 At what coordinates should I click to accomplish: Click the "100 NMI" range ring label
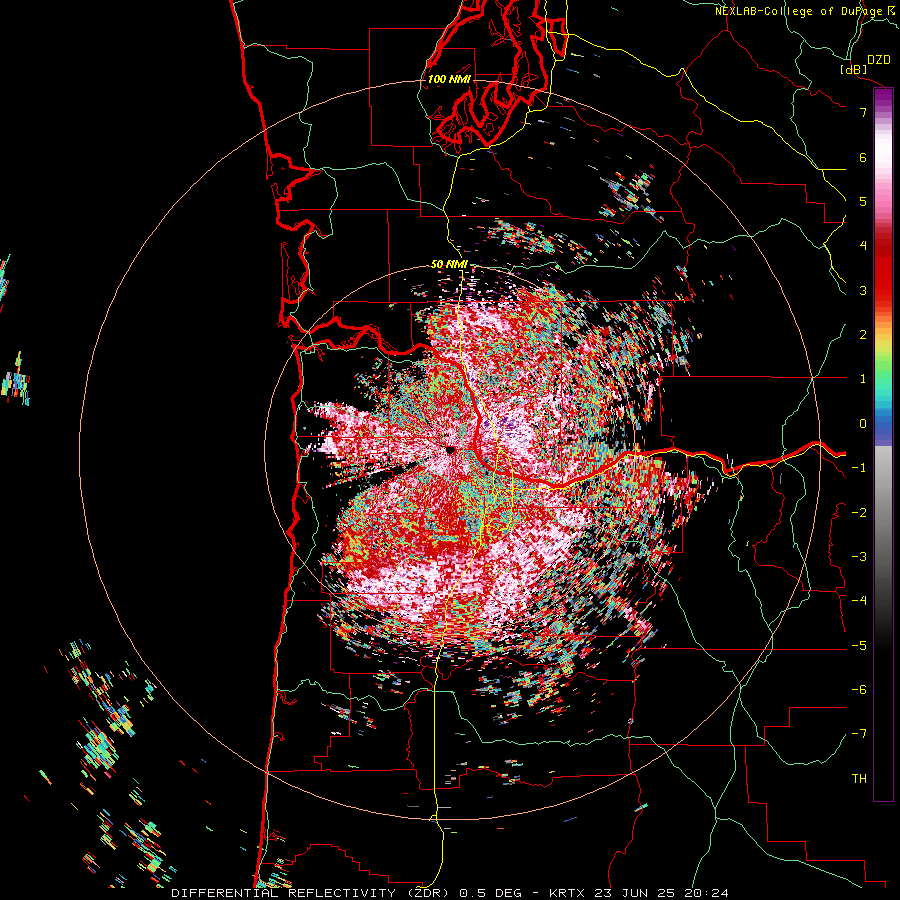[x=449, y=79]
